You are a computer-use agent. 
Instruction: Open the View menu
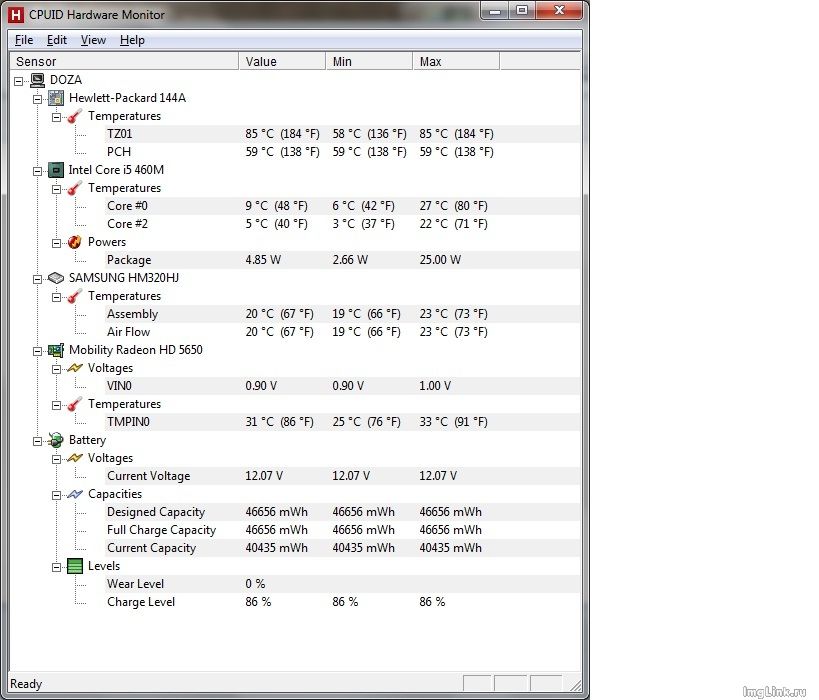(93, 40)
